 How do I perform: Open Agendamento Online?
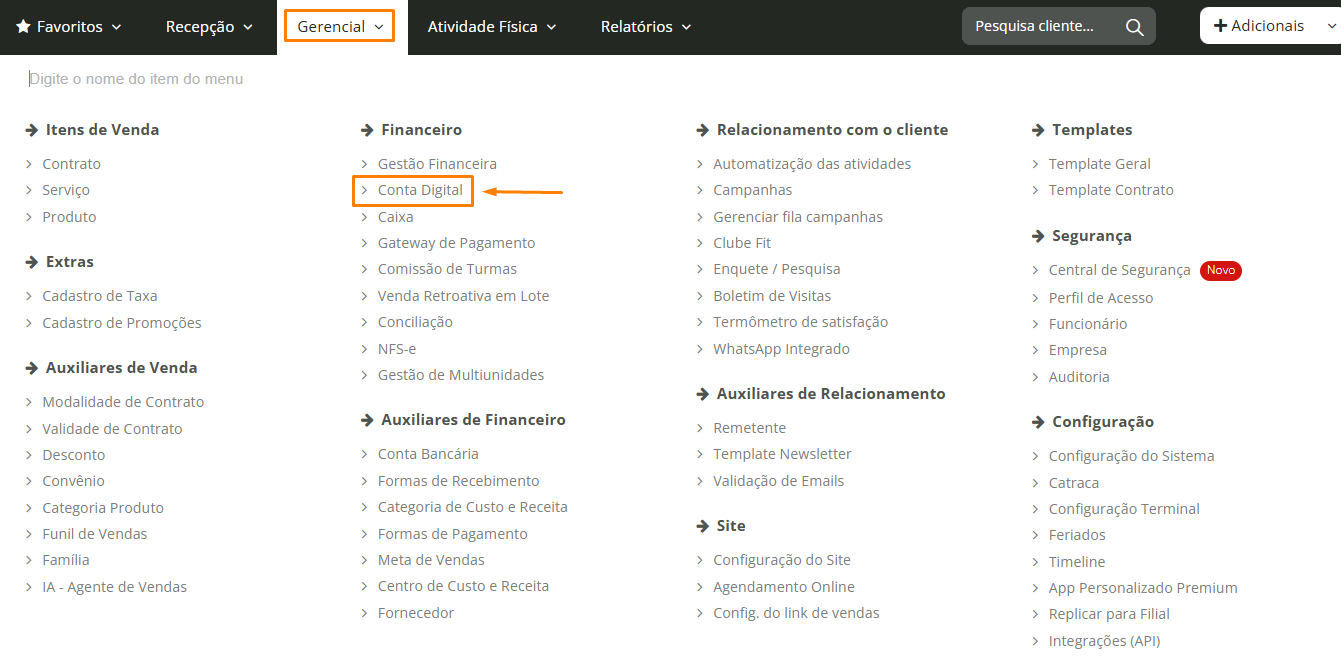pos(784,587)
